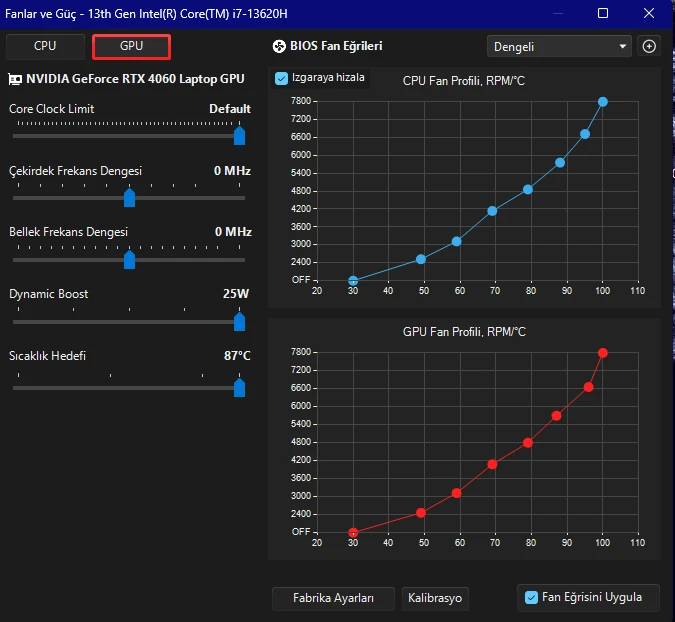Click 'BIOS Fan Eğrileri' heading text
The width and height of the screenshot is (675, 622).
pos(336,46)
